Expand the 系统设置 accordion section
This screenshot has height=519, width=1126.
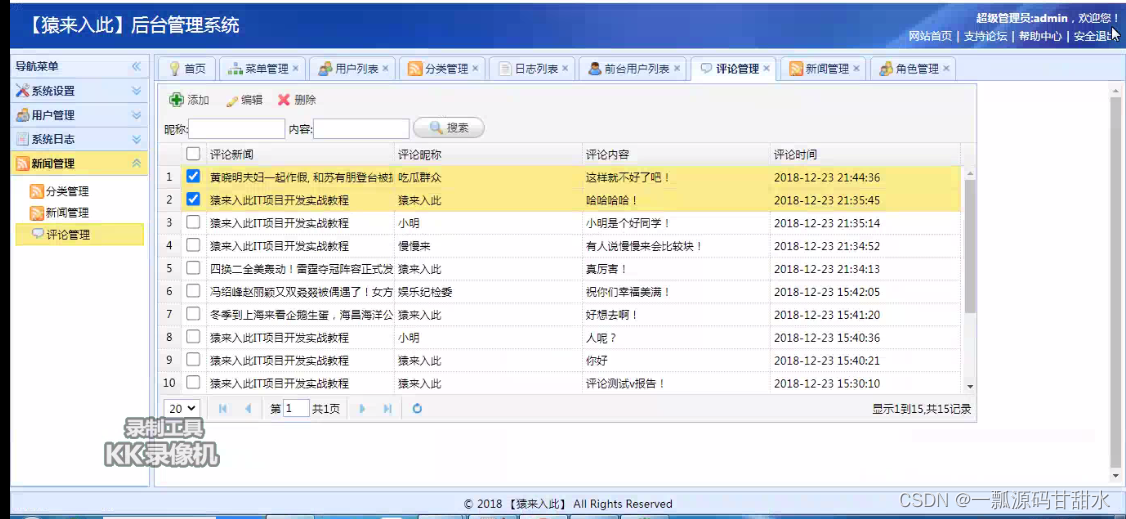click(80, 91)
